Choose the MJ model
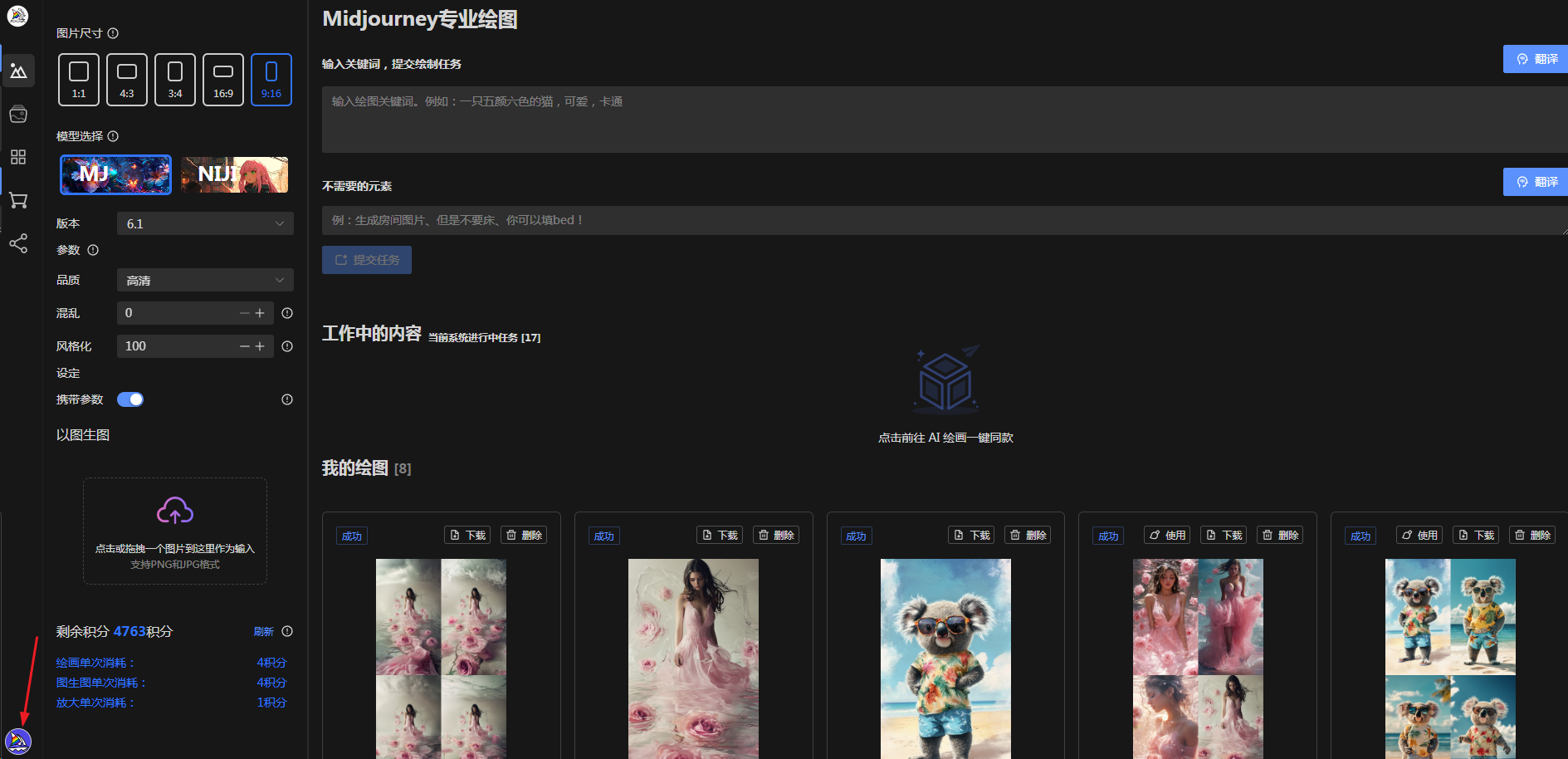The width and height of the screenshot is (1568, 759). [x=116, y=174]
